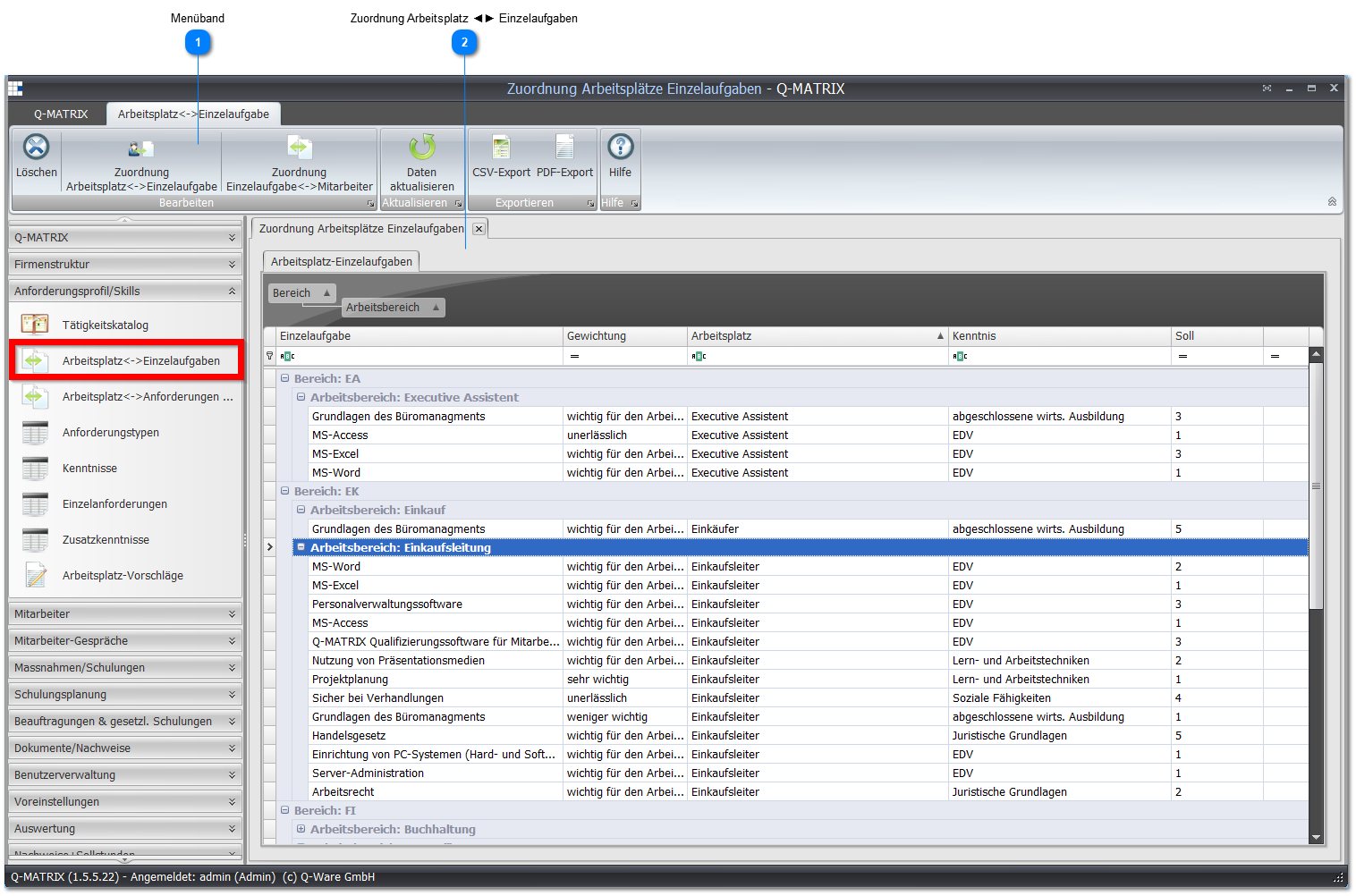Click the Löschen delete icon

tap(36, 147)
